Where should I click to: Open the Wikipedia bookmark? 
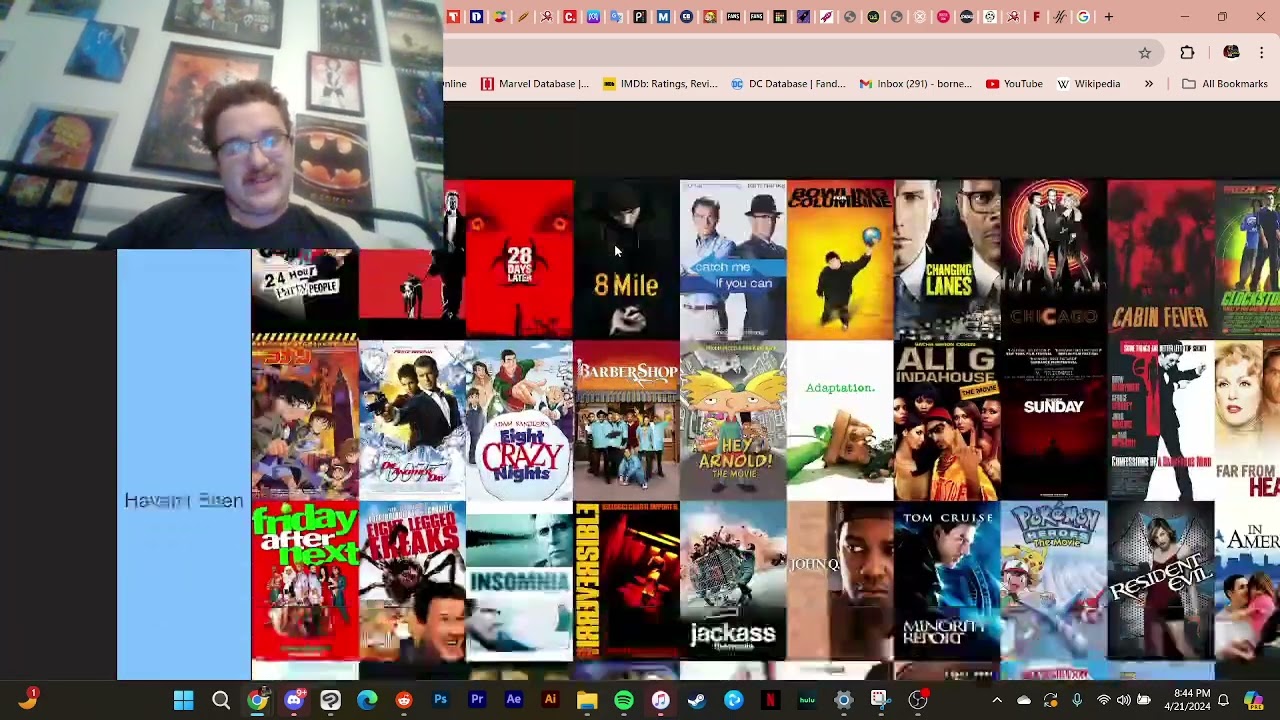pos(1088,84)
